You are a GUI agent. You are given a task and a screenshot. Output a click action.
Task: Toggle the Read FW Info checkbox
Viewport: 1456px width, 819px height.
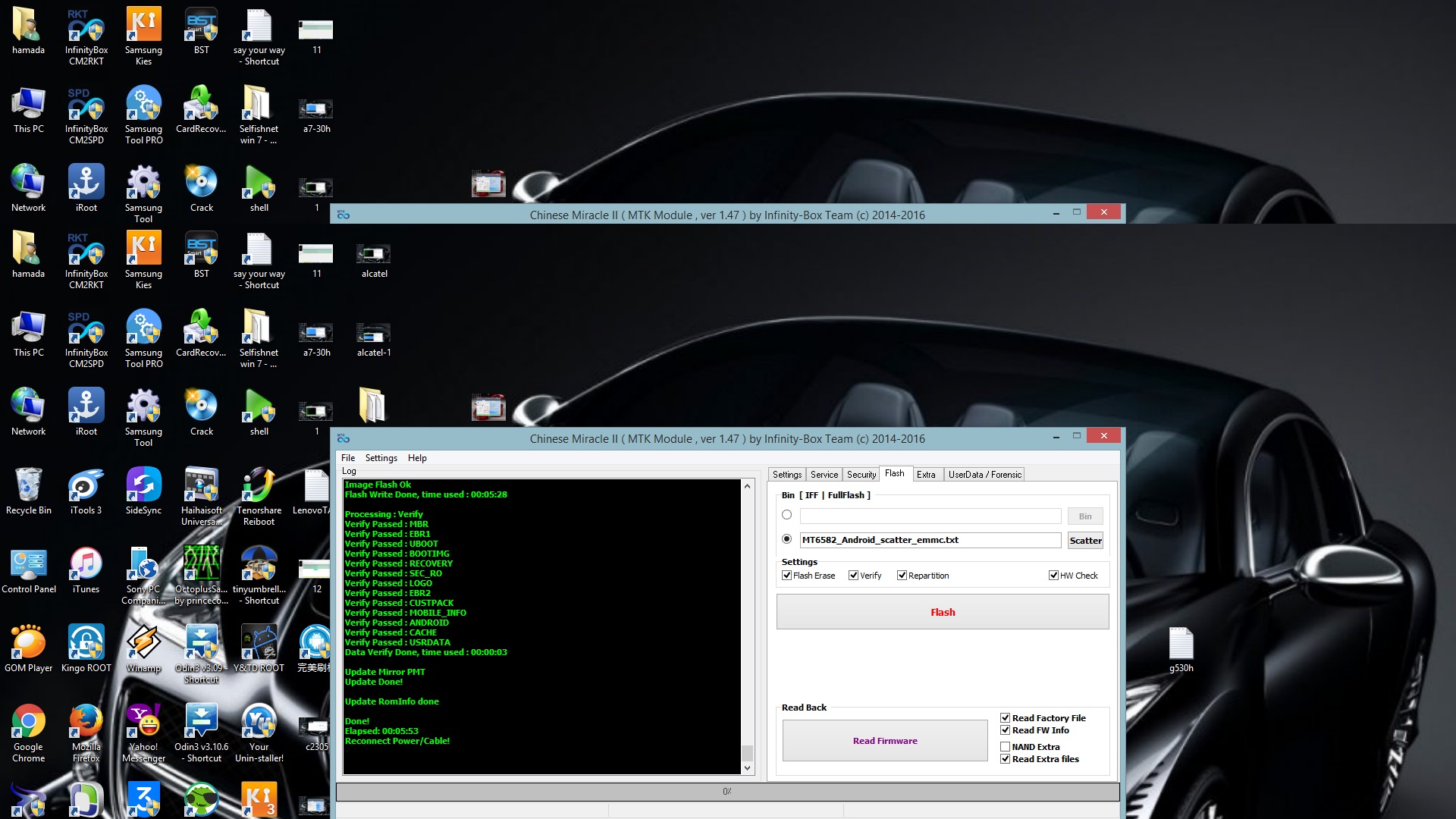coord(1005,730)
